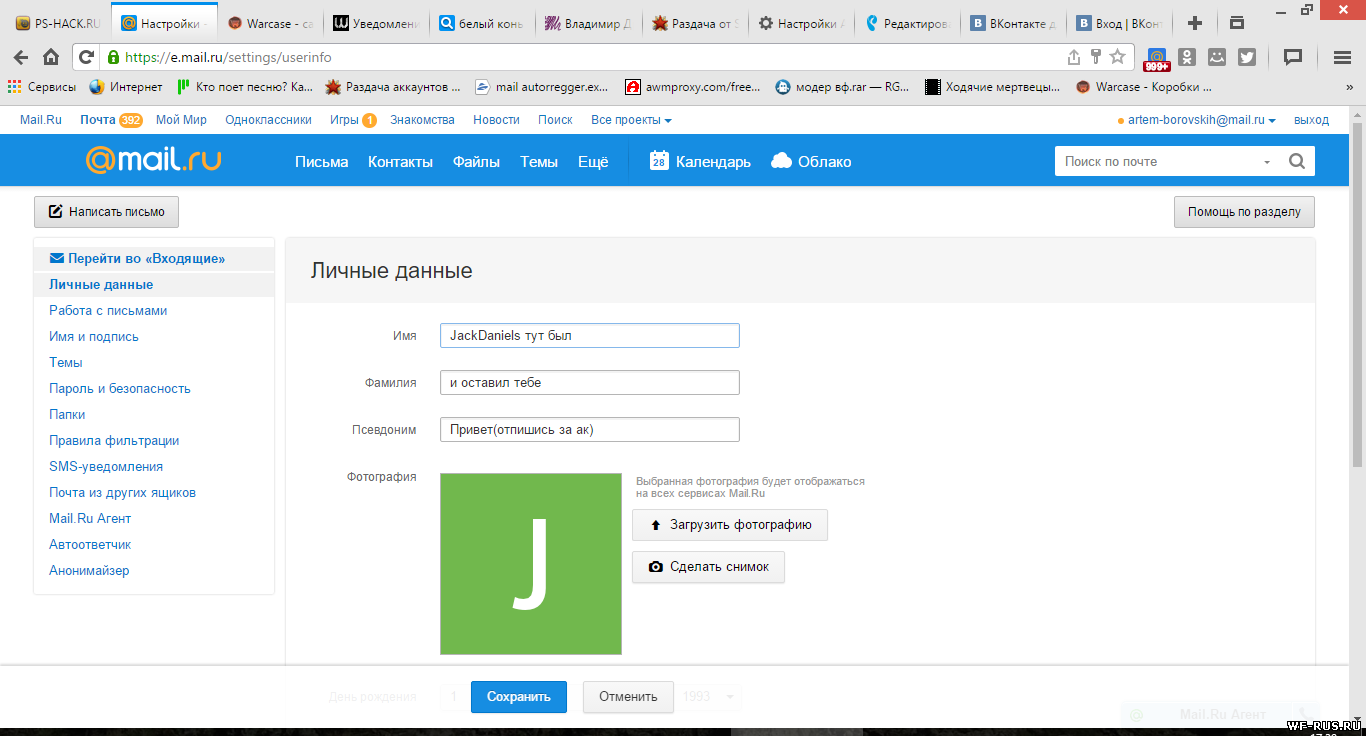Open the Odnoklassniki extension icon
Screen dimensions: 1366x736
pyautogui.click(x=1187, y=57)
